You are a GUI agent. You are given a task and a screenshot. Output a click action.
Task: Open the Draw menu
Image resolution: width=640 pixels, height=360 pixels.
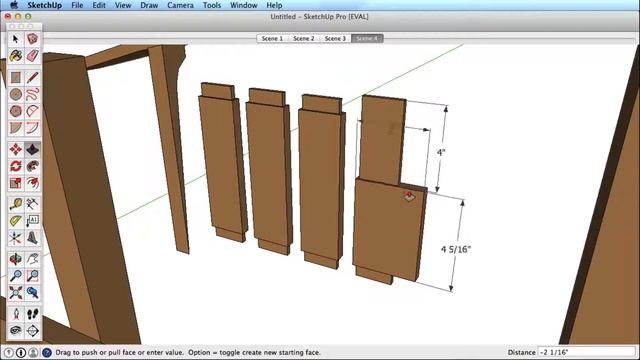[149, 5]
